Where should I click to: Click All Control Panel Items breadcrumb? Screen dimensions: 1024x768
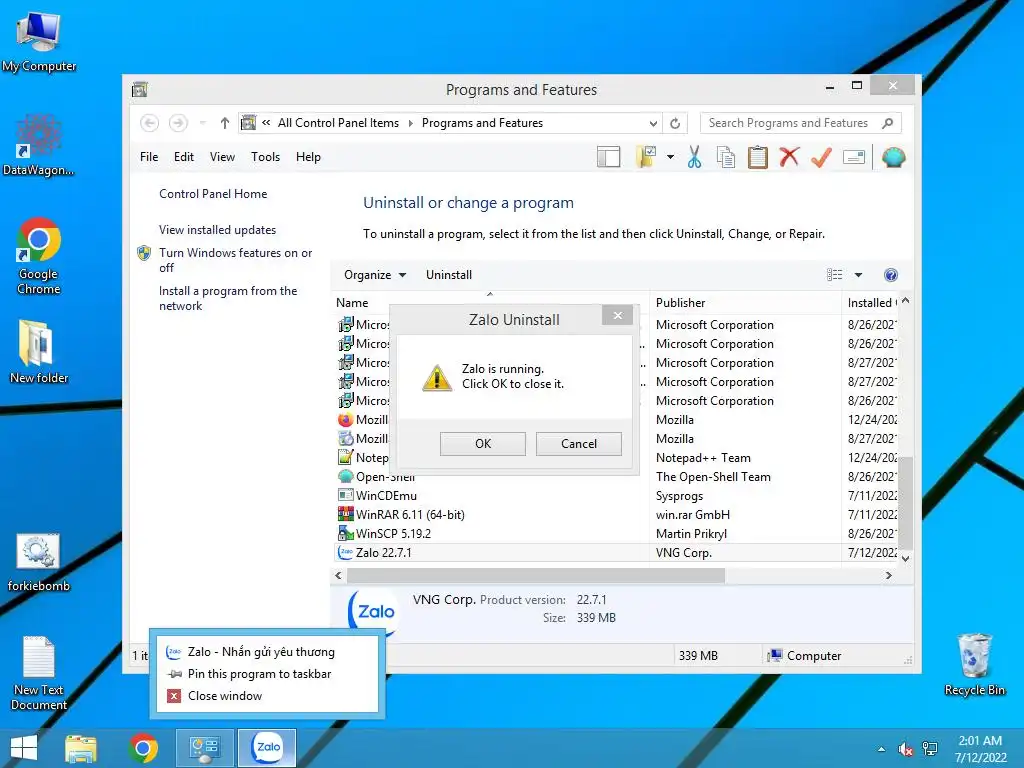(x=338, y=123)
